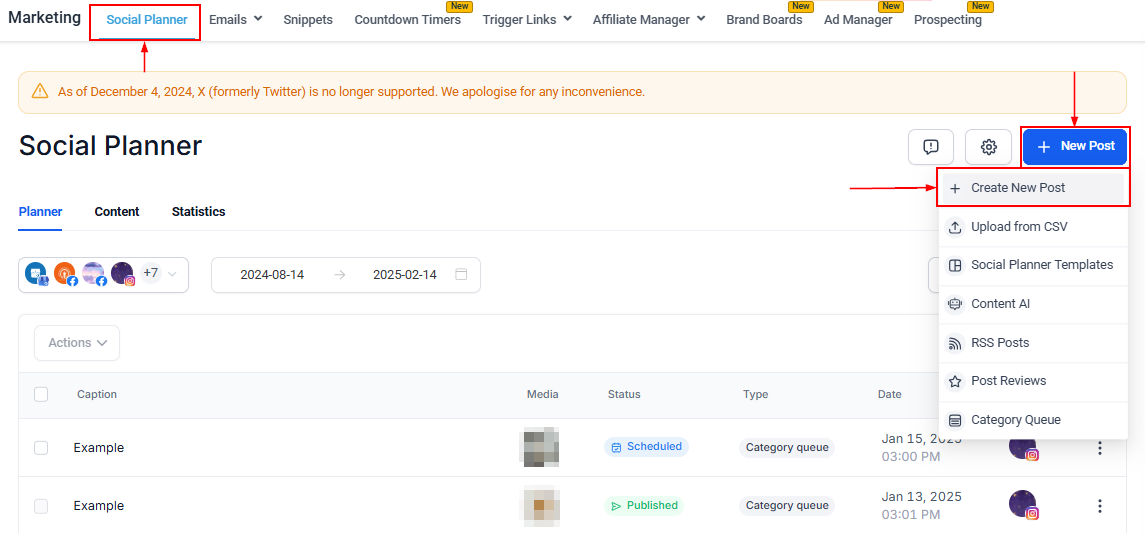Check the first Example post checkbox

[41, 448]
